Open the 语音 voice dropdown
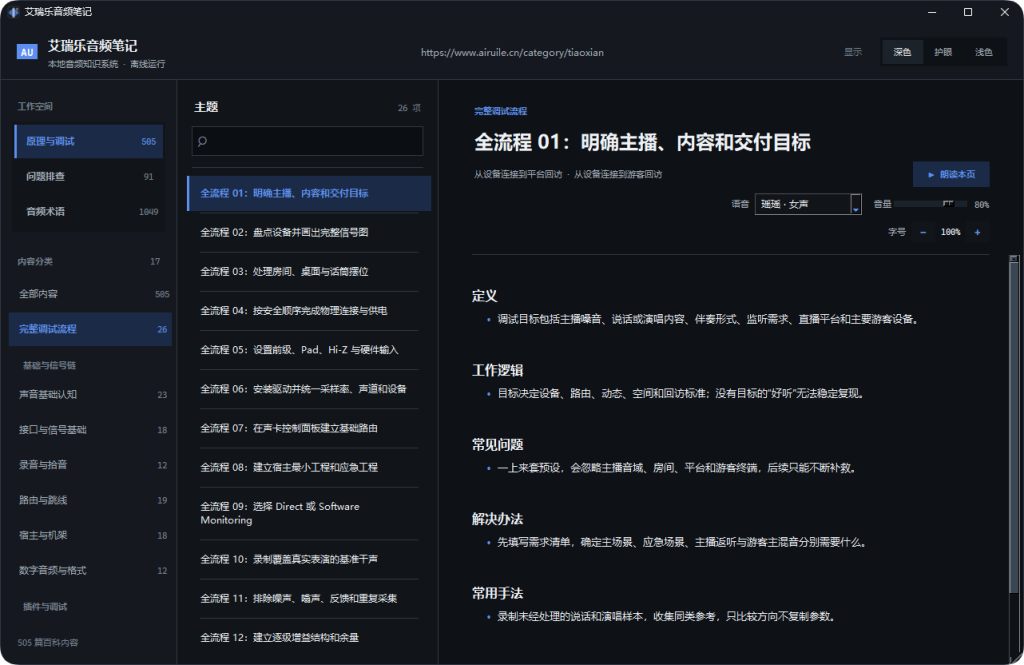 pyautogui.click(x=808, y=204)
